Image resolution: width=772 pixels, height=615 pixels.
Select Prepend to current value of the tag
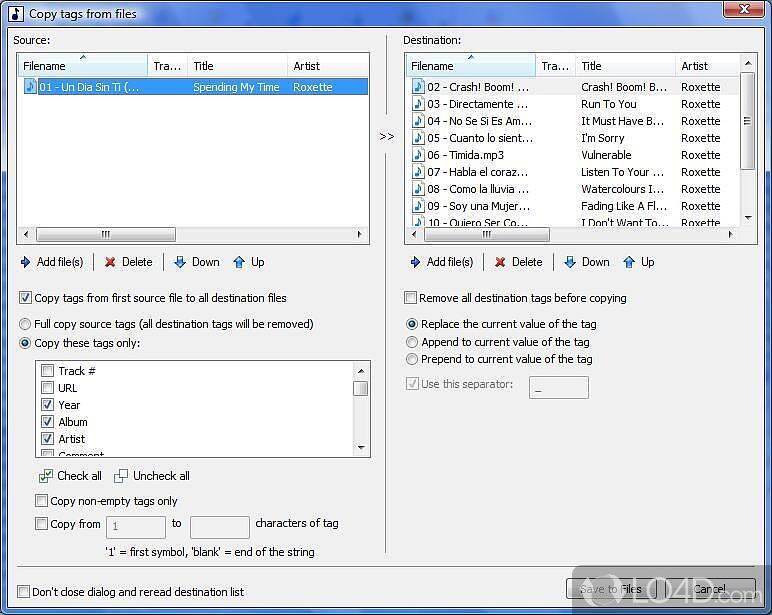pos(412,359)
